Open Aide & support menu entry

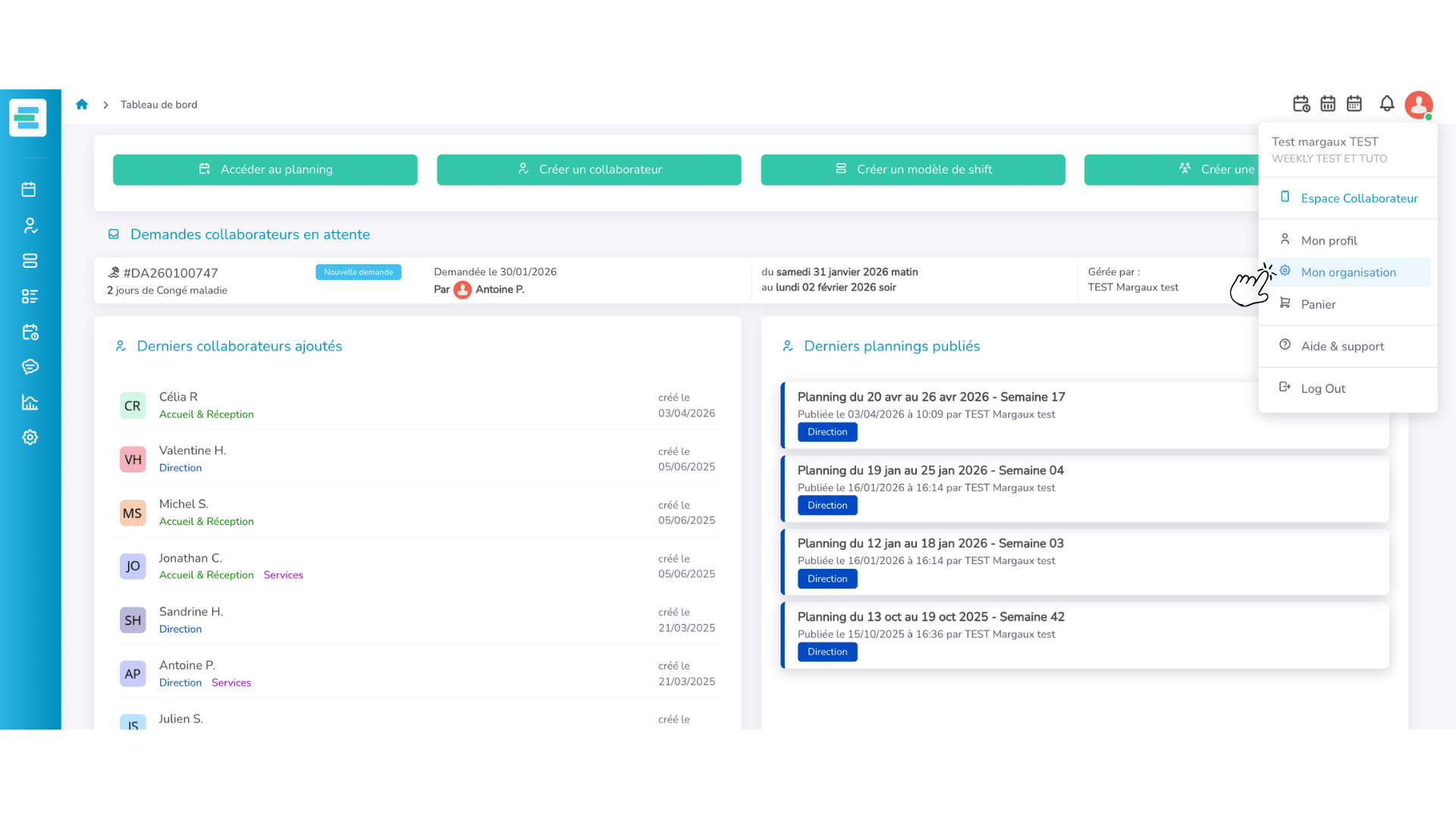1348,347
